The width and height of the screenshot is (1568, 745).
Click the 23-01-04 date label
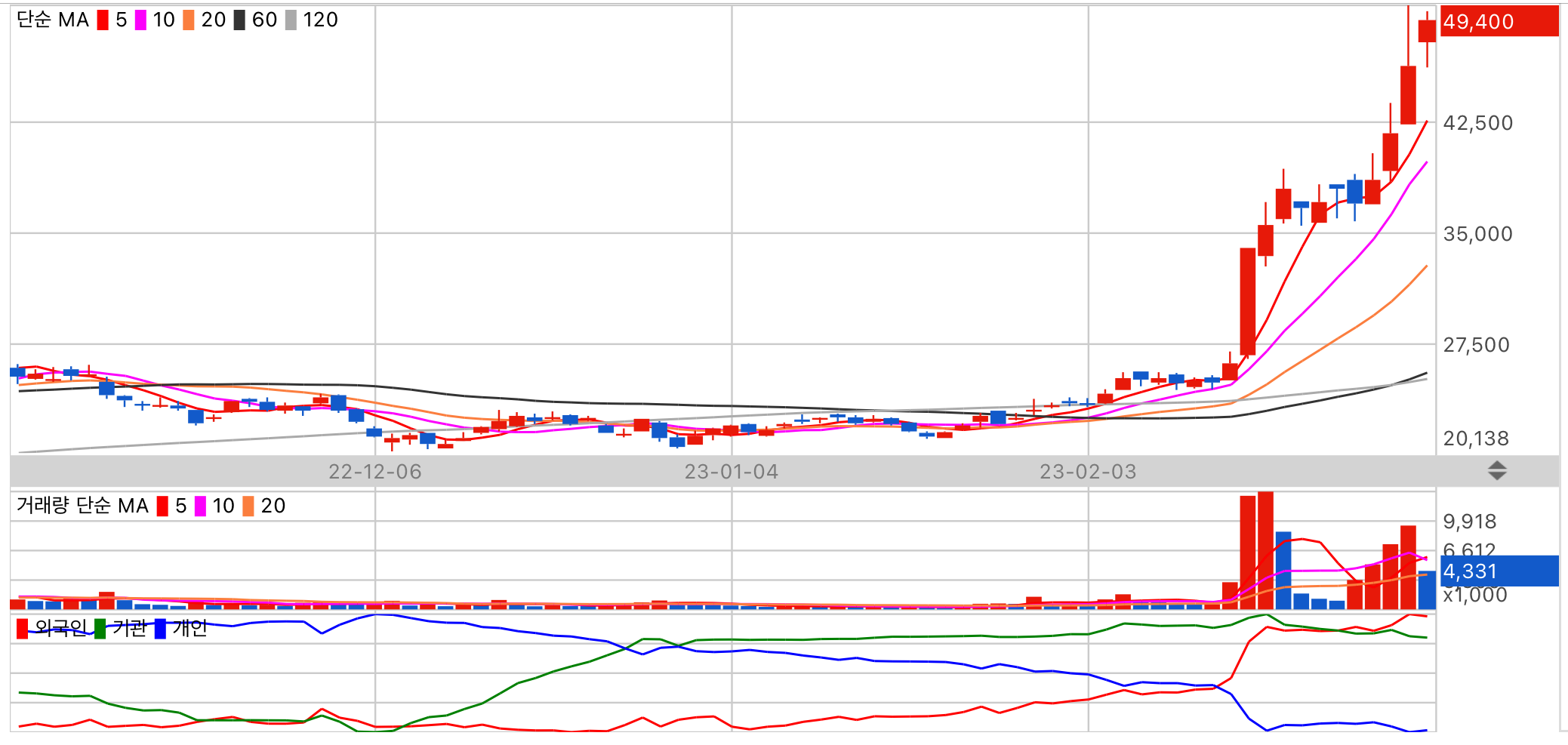[732, 472]
